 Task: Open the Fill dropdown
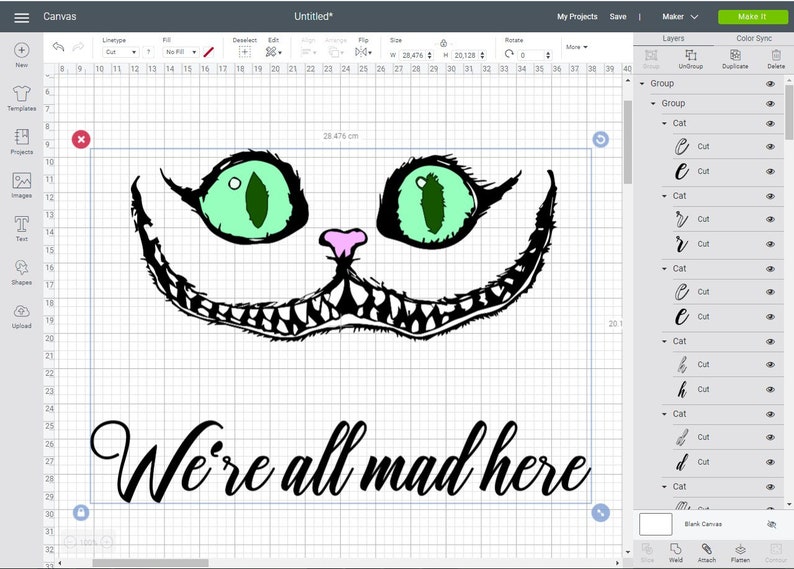point(181,52)
